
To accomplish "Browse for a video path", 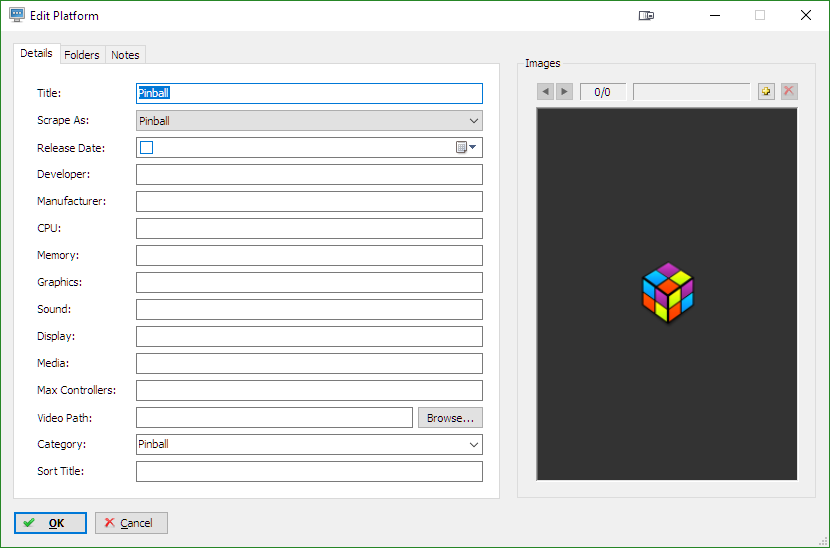I will (450, 418).
